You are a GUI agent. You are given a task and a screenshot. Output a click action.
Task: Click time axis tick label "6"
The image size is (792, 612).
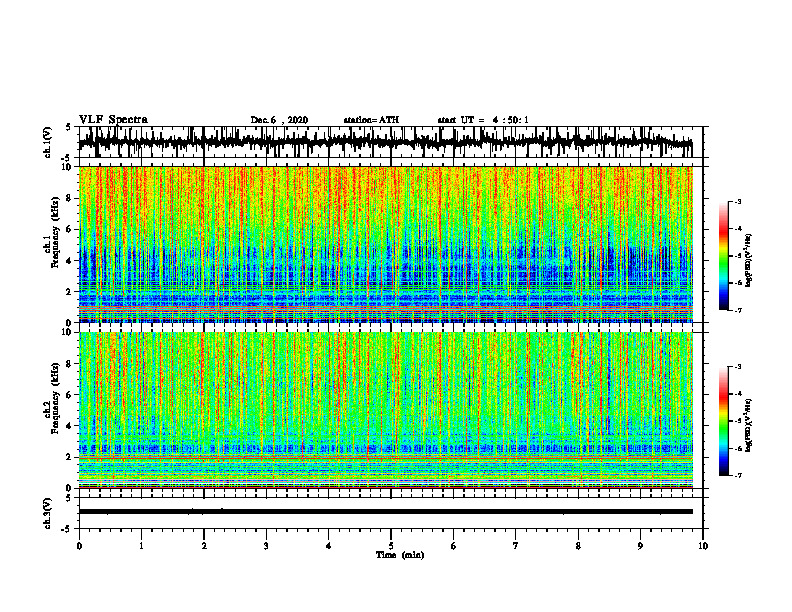point(454,546)
